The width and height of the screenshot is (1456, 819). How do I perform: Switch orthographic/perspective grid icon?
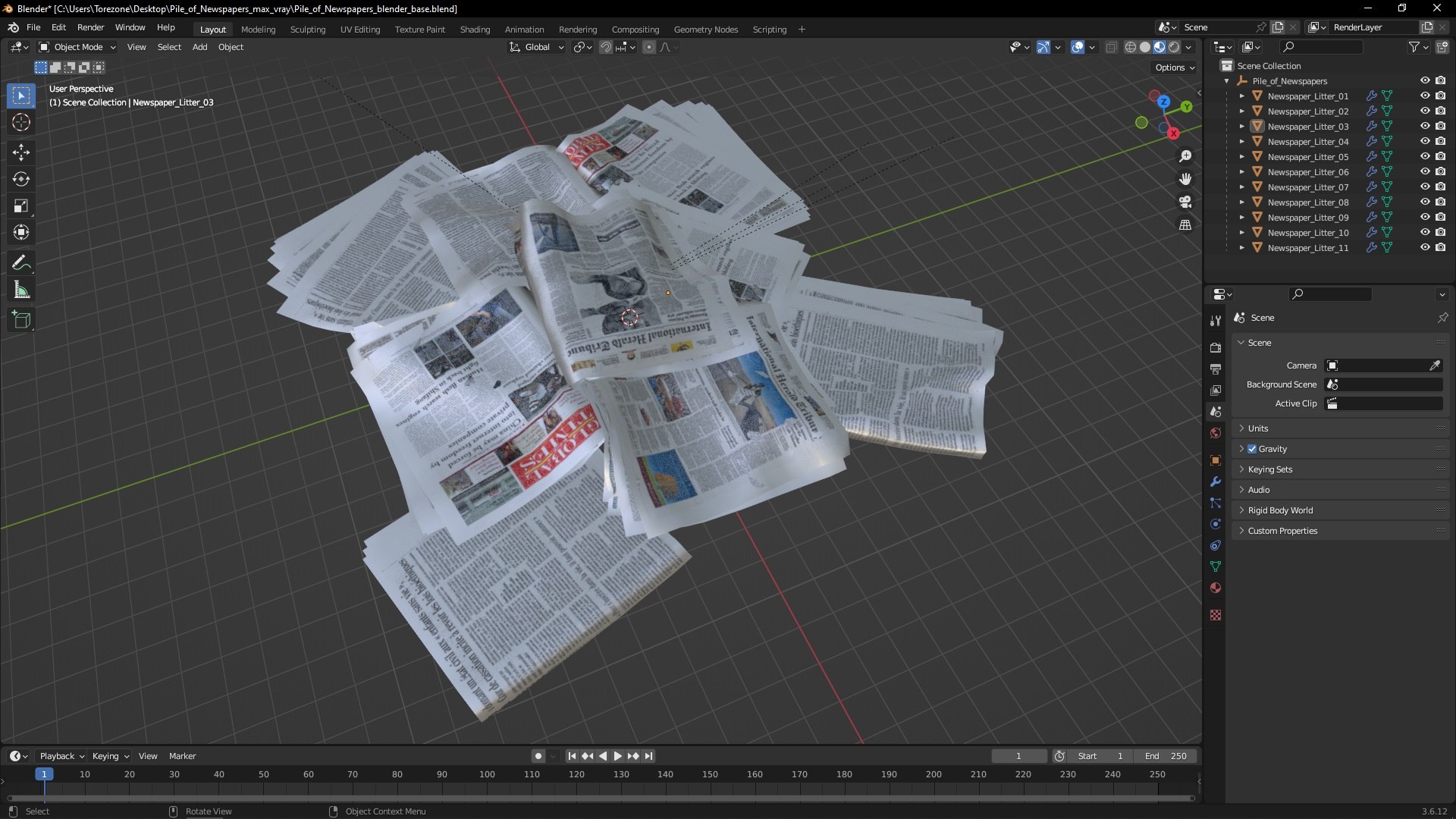click(x=1185, y=225)
